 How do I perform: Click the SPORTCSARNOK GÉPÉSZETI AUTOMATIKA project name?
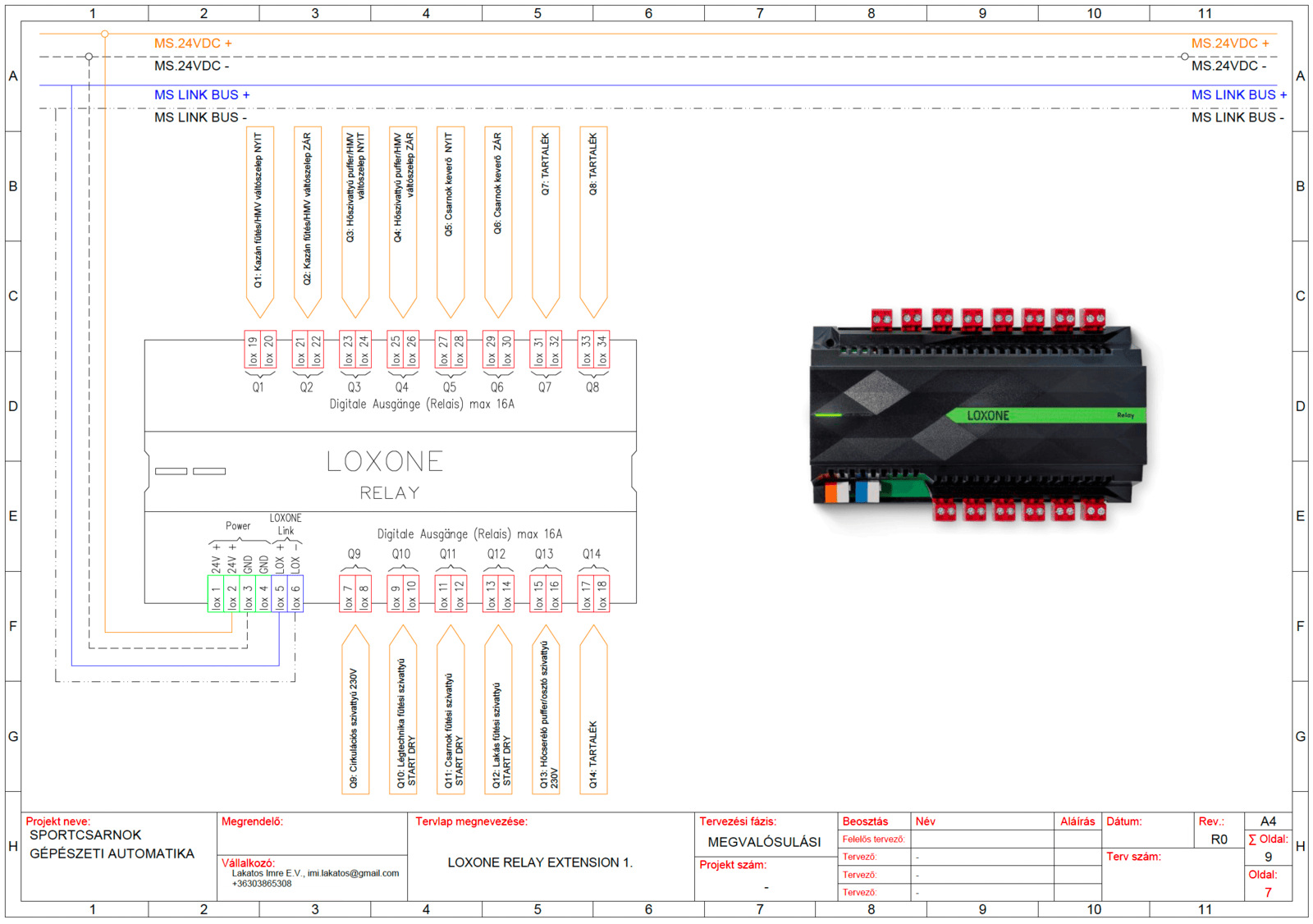[x=112, y=844]
